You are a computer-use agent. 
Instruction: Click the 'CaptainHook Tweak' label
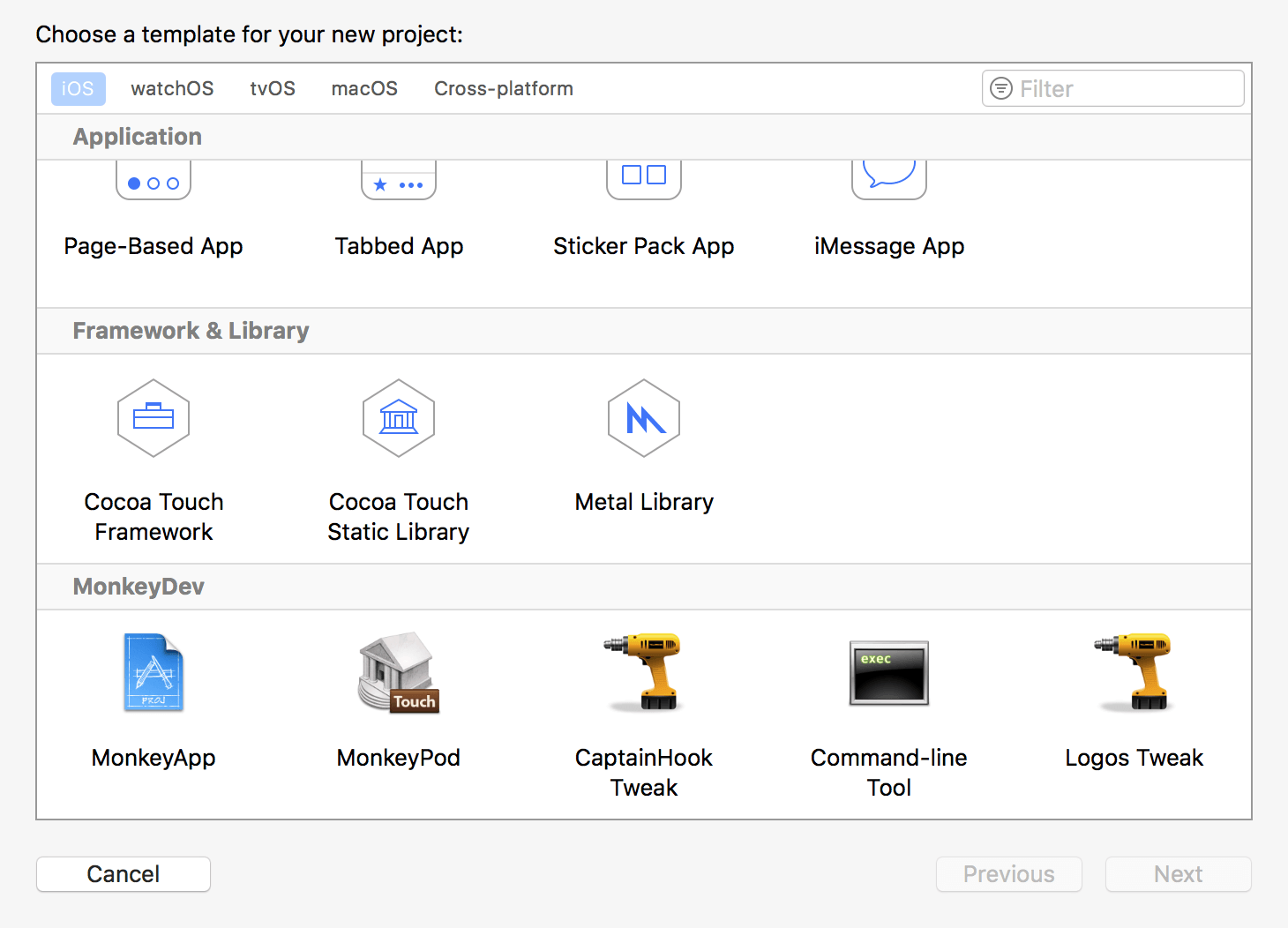click(x=644, y=773)
